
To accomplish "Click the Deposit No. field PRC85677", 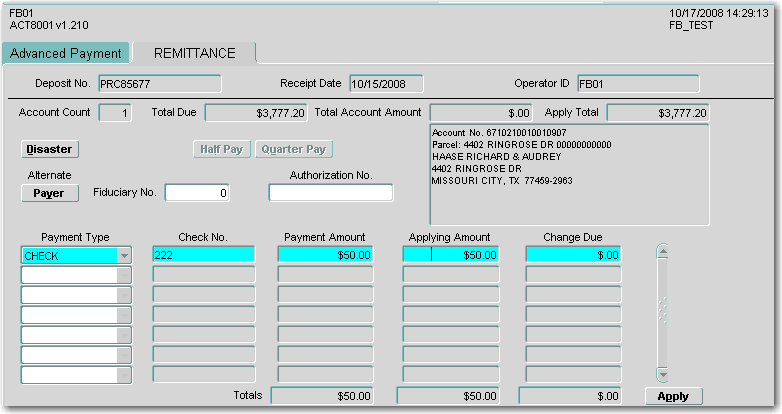I will click(x=158, y=83).
